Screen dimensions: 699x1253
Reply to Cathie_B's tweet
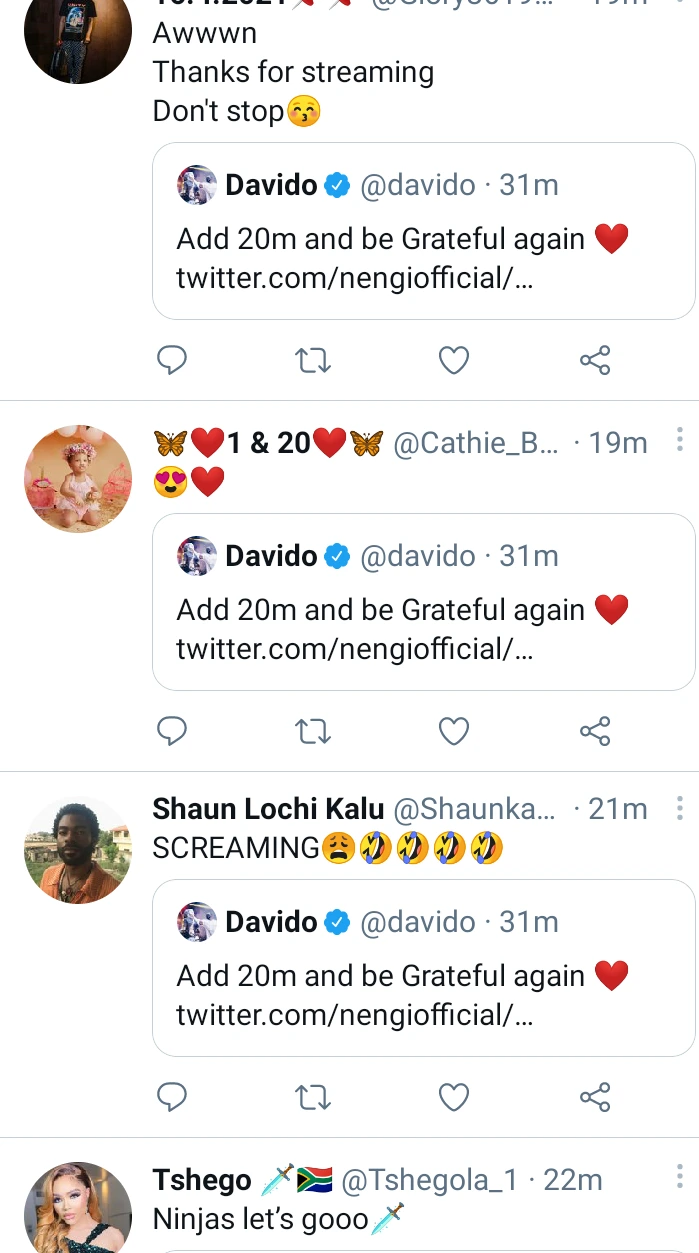coord(172,731)
